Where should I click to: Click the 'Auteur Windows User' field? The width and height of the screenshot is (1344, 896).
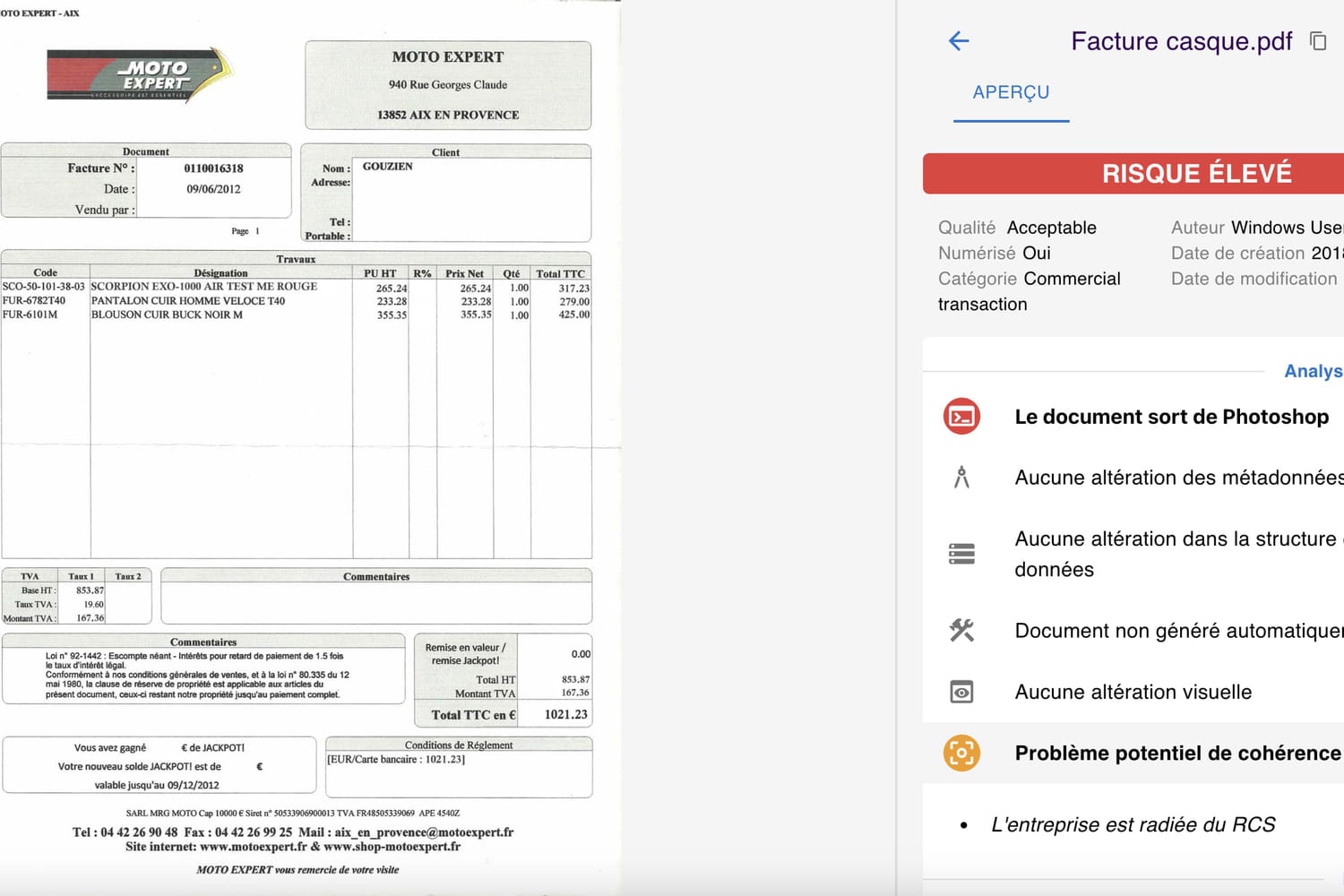[1257, 228]
